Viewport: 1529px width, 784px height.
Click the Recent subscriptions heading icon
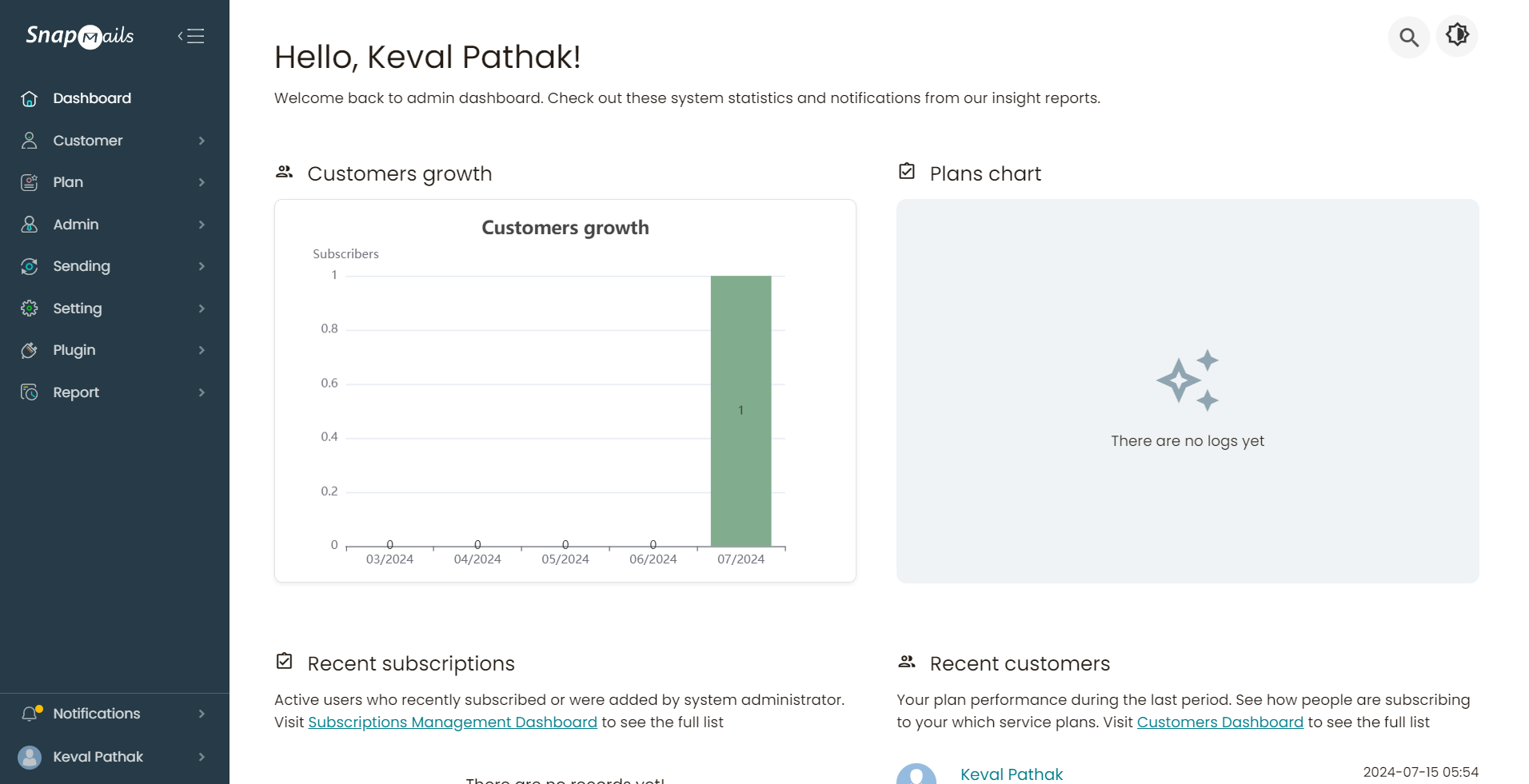point(284,662)
